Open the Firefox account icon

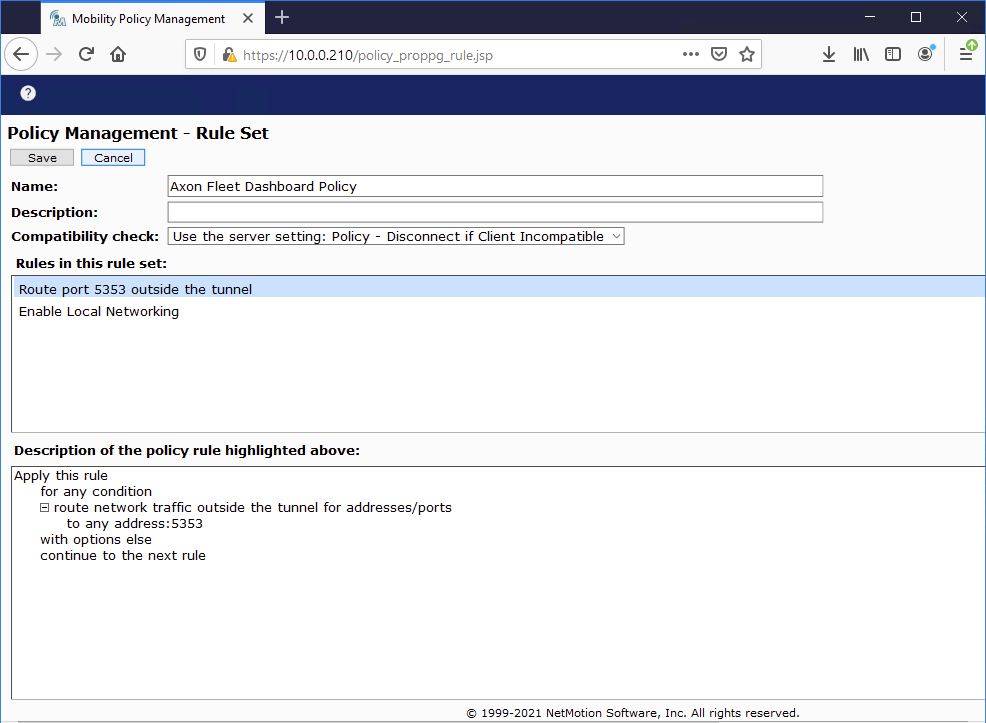[x=925, y=55]
